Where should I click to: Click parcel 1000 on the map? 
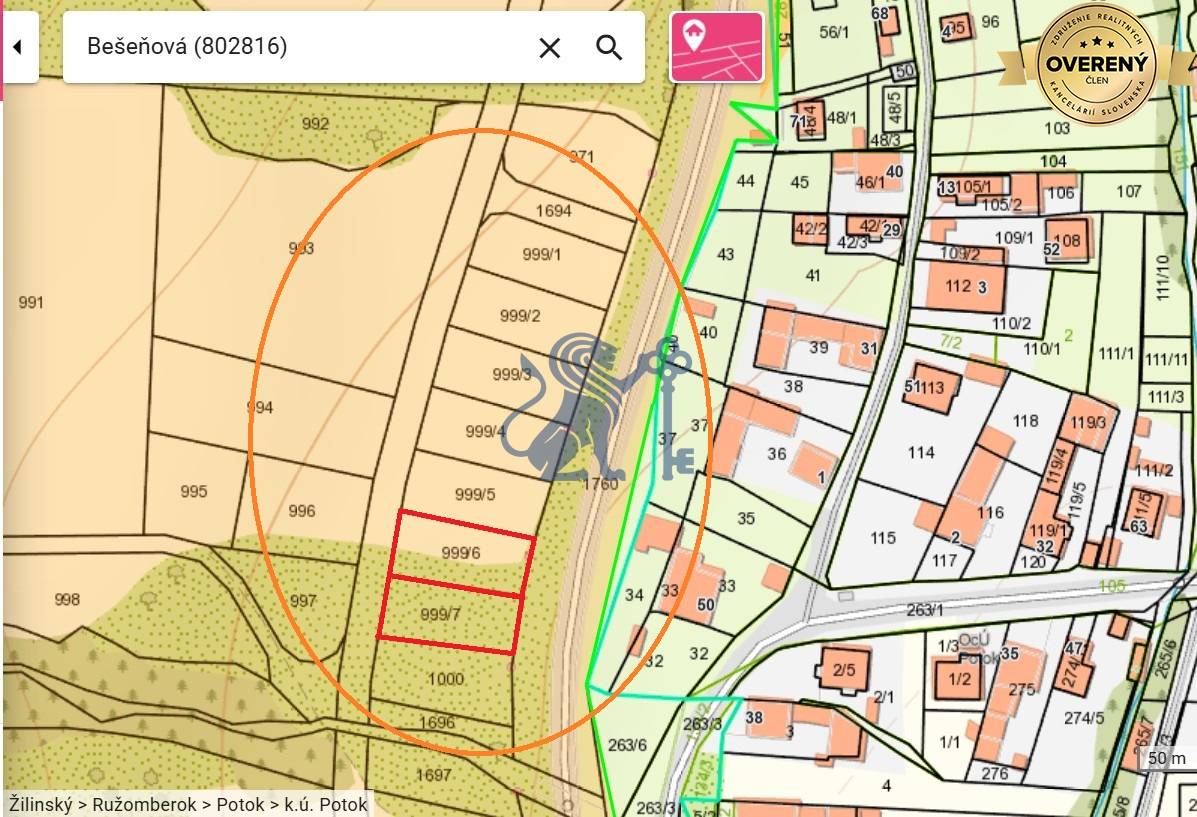[x=445, y=679]
